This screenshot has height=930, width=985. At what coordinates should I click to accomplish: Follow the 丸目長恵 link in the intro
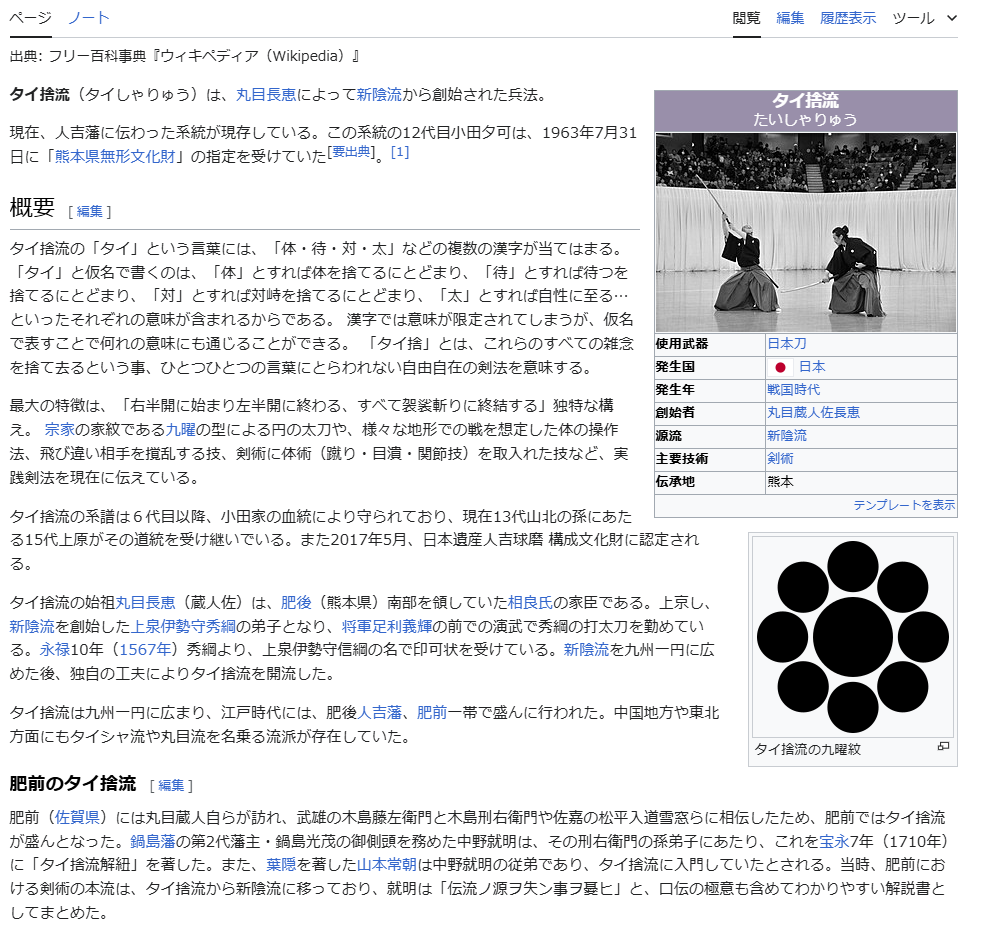[x=265, y=95]
